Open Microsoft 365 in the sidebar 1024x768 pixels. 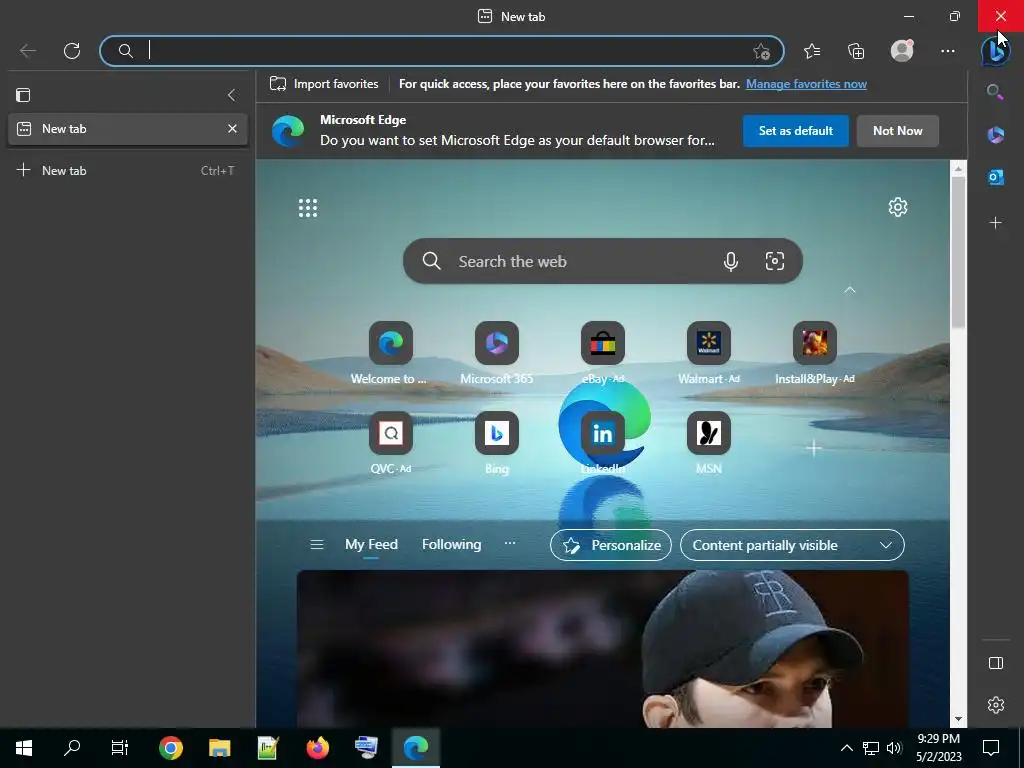pos(995,135)
